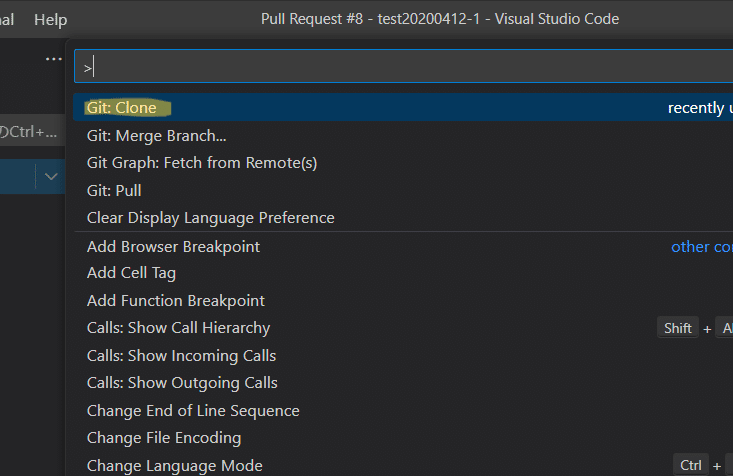
Task: Choose Calls: Show Outgoing Calls
Action: [182, 382]
